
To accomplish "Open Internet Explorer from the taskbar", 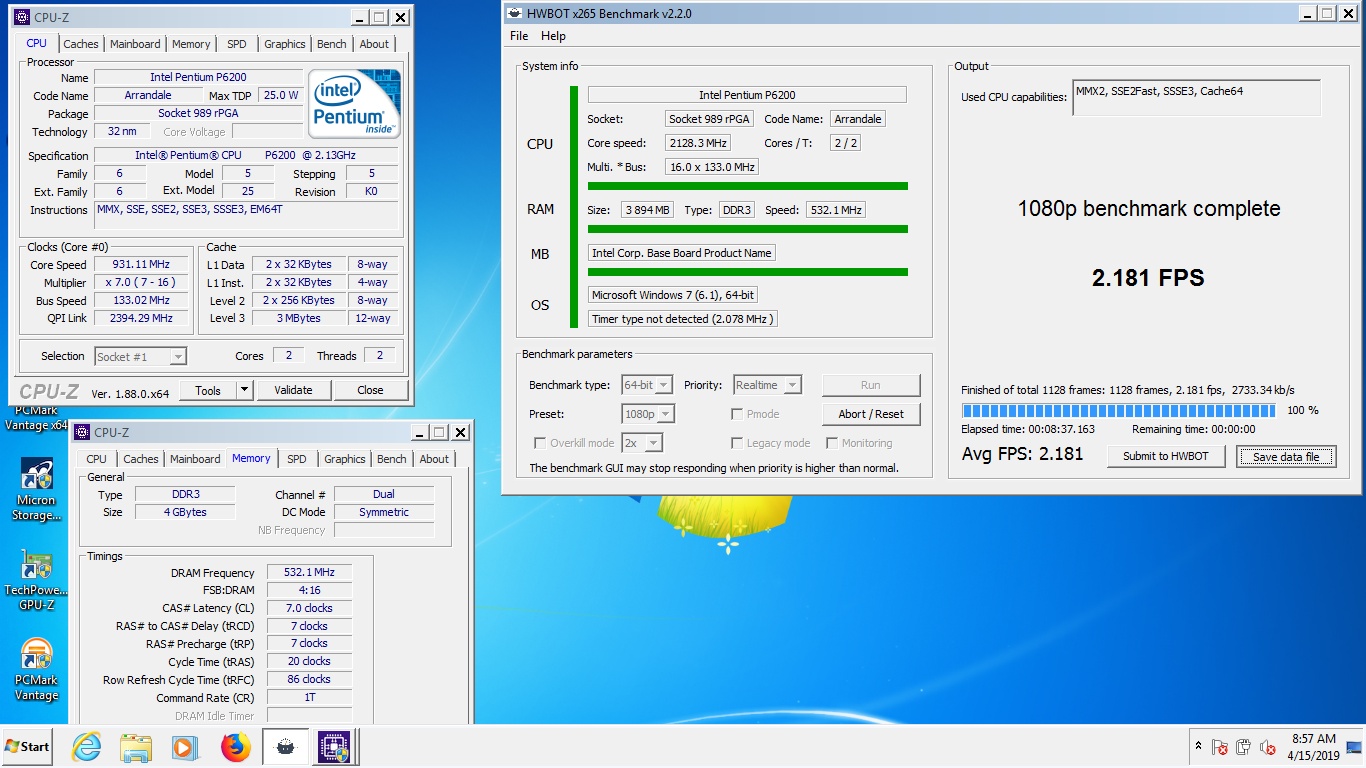I will click(x=87, y=747).
